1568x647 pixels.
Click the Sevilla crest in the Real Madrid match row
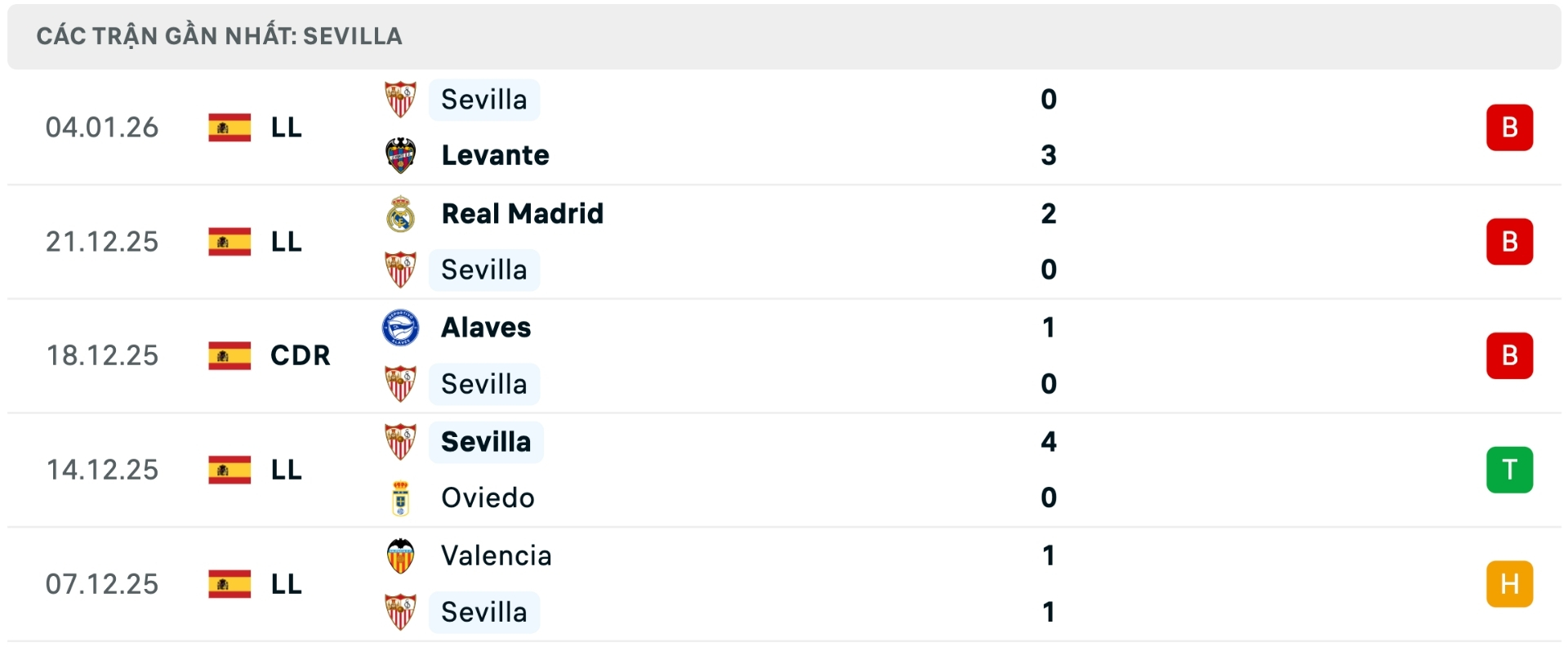[400, 269]
